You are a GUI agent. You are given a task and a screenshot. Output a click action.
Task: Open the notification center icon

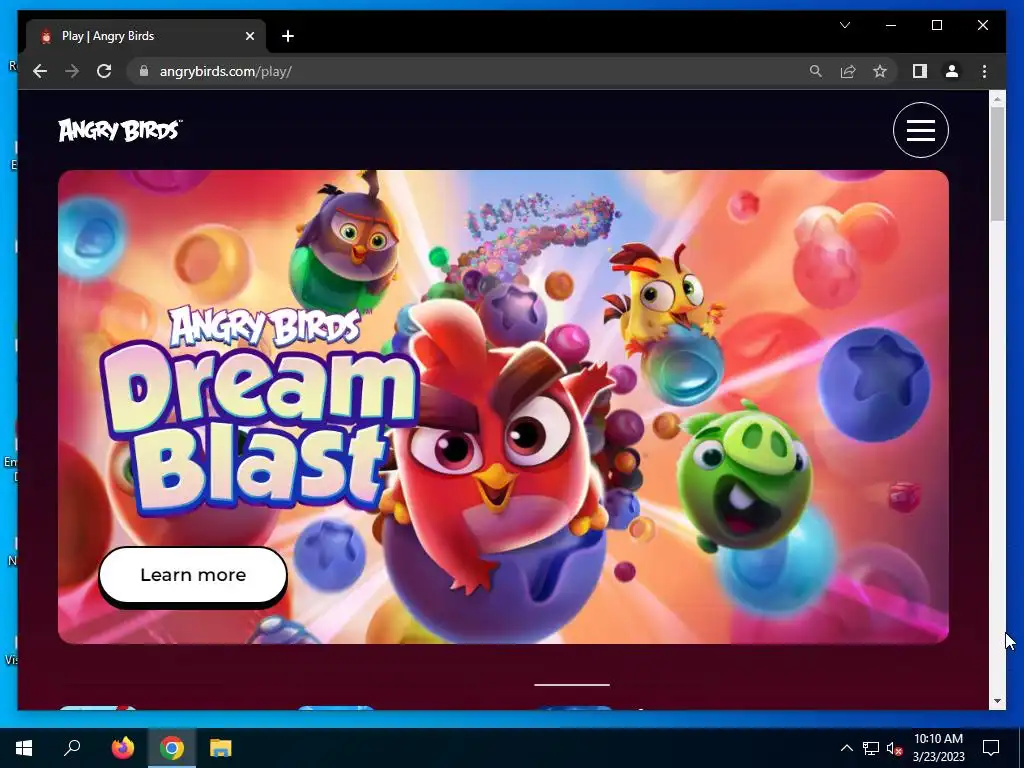coord(991,748)
